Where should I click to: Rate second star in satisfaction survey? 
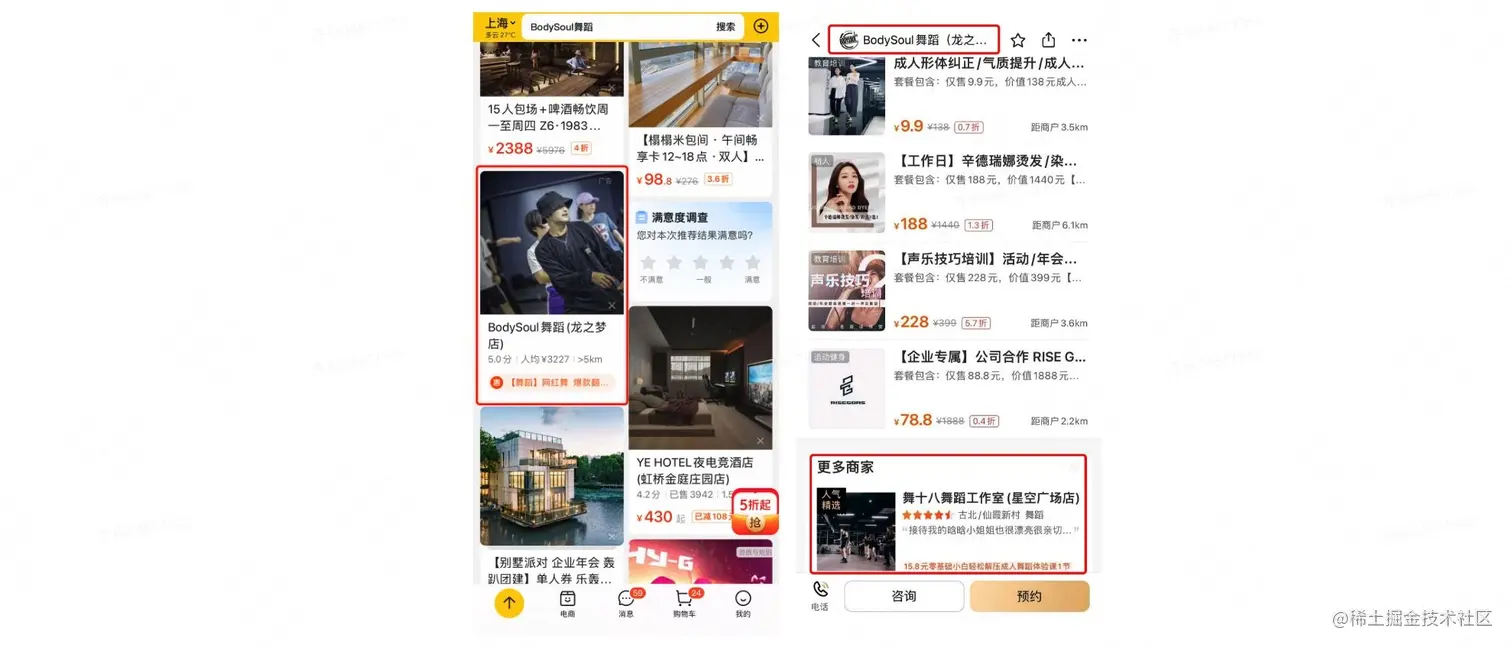coord(674,263)
